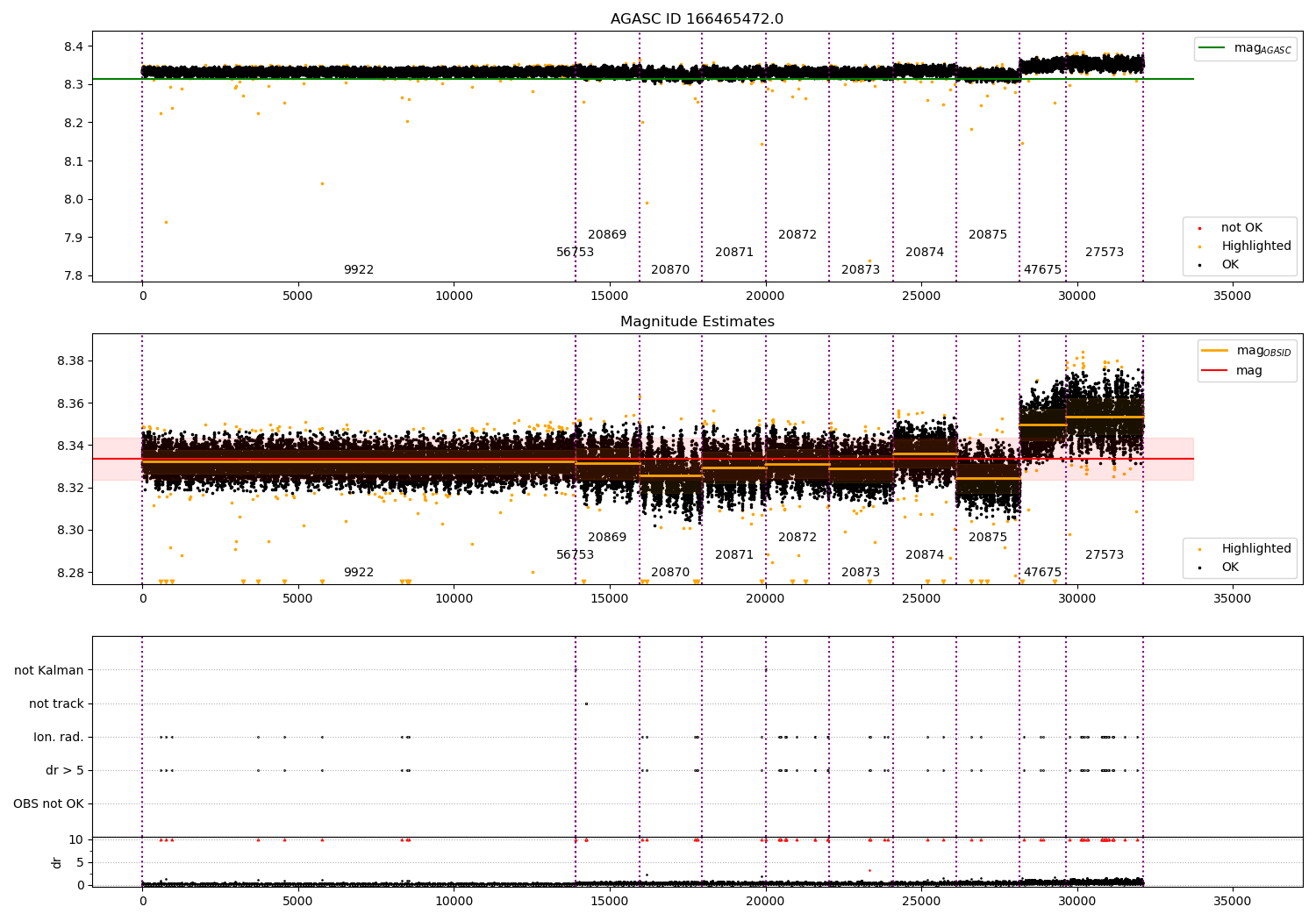Screen dimensions: 1316x921
Task: Click the "not track" axis label
Action: pos(56,704)
